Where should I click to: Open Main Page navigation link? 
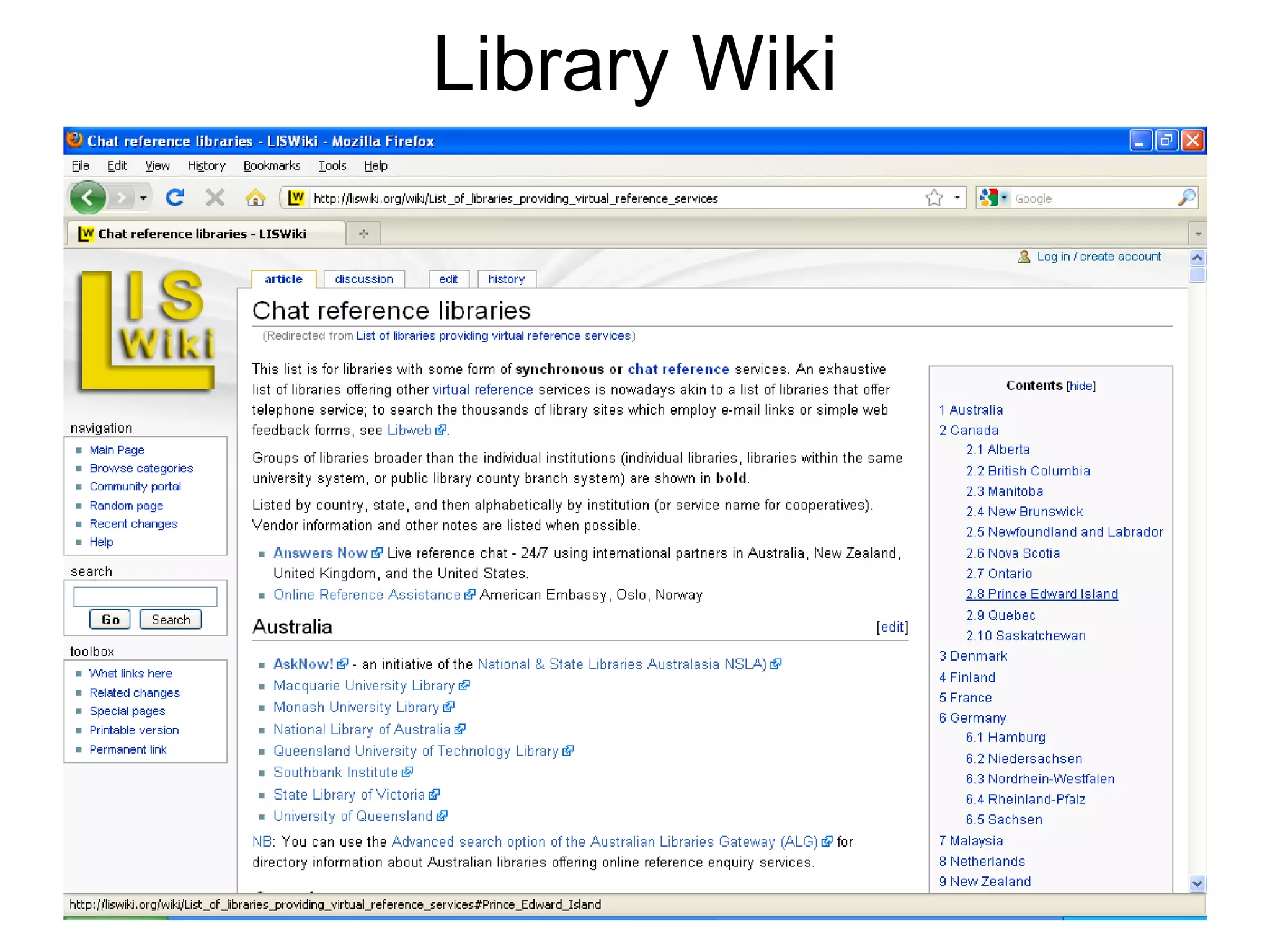coord(117,450)
